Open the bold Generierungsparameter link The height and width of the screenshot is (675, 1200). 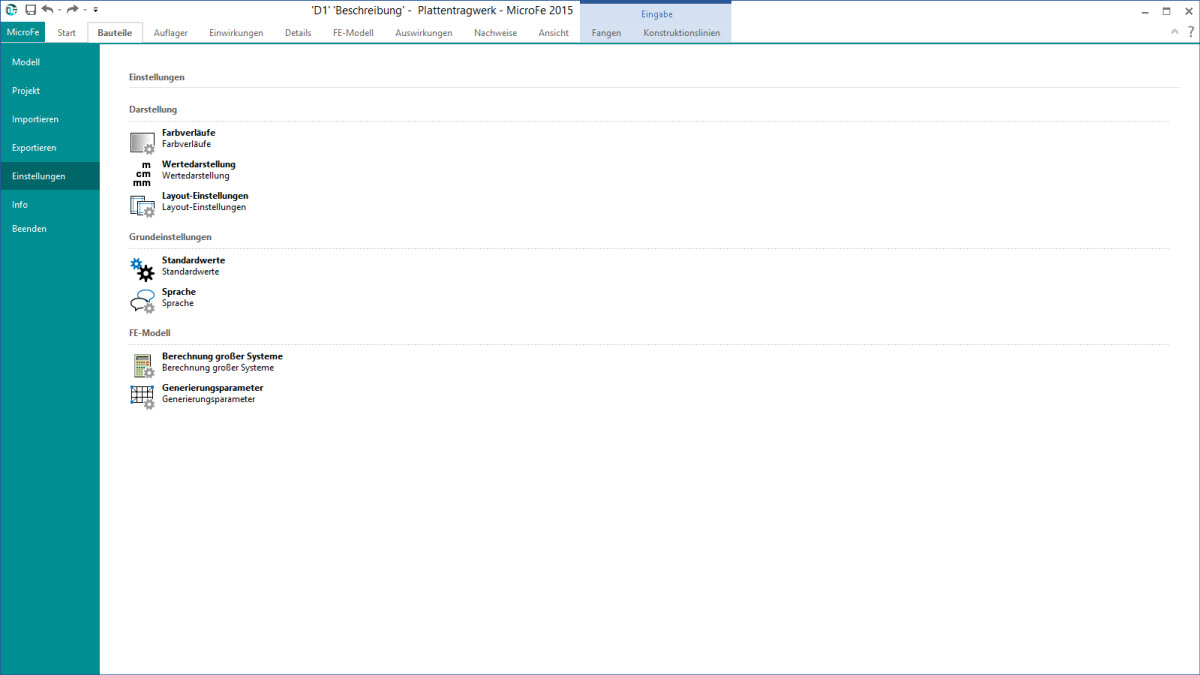coord(213,387)
